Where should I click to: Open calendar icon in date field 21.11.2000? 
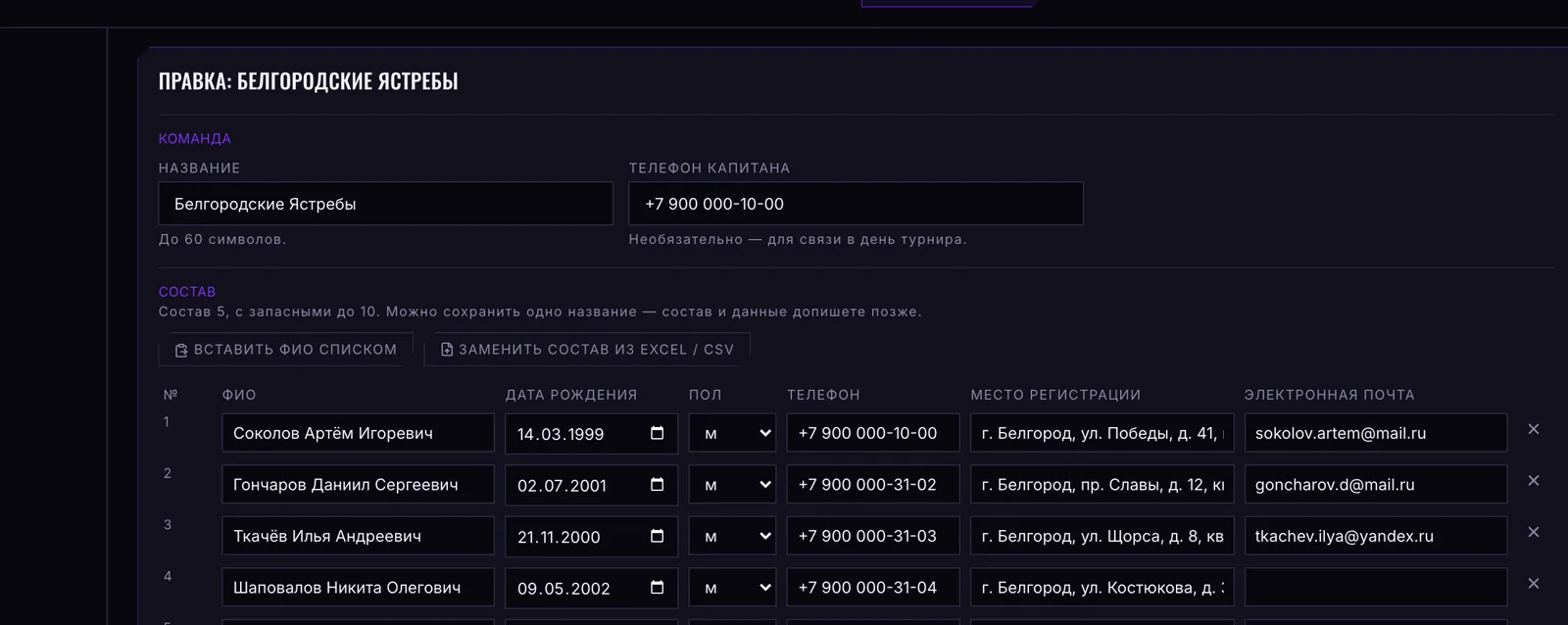tap(657, 536)
